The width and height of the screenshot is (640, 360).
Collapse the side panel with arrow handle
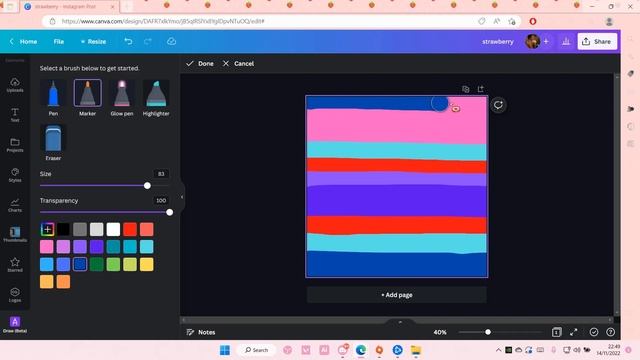[x=182, y=197]
